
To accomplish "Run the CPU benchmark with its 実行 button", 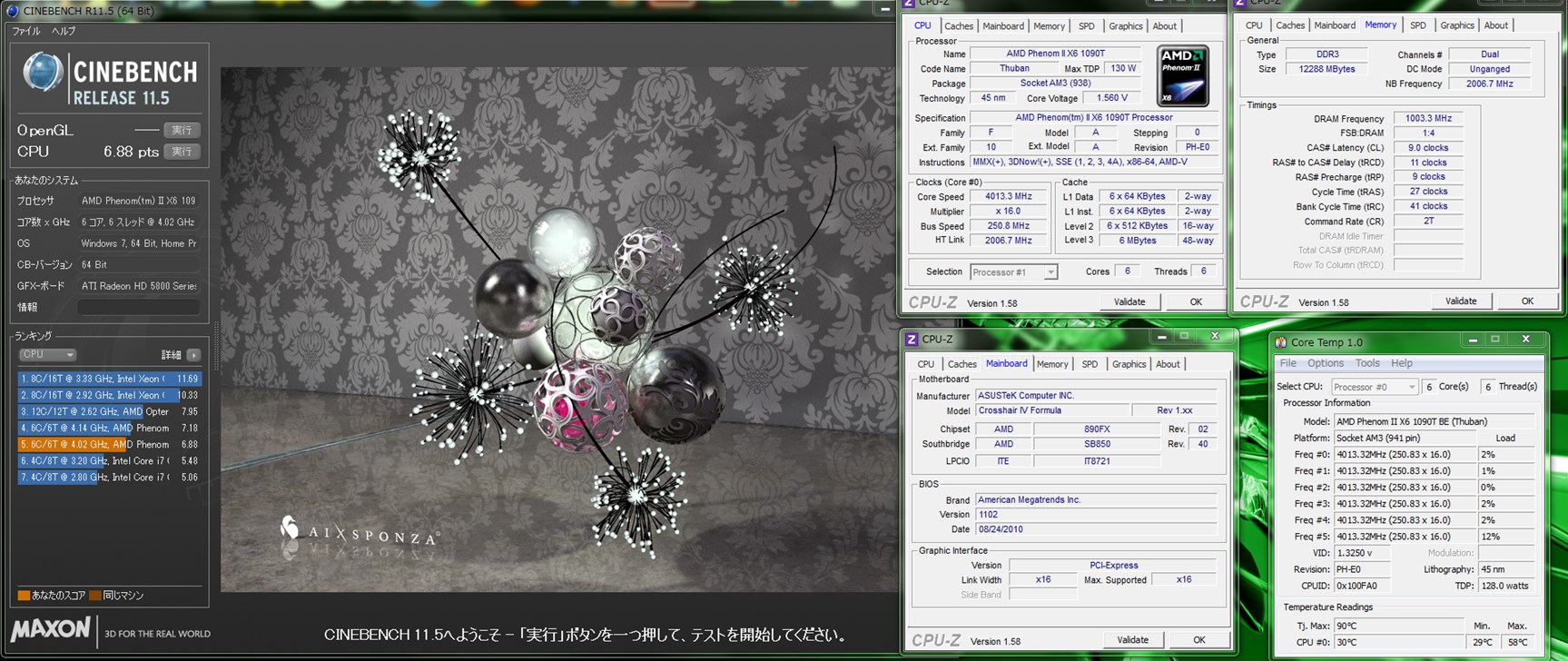I will tap(182, 152).
